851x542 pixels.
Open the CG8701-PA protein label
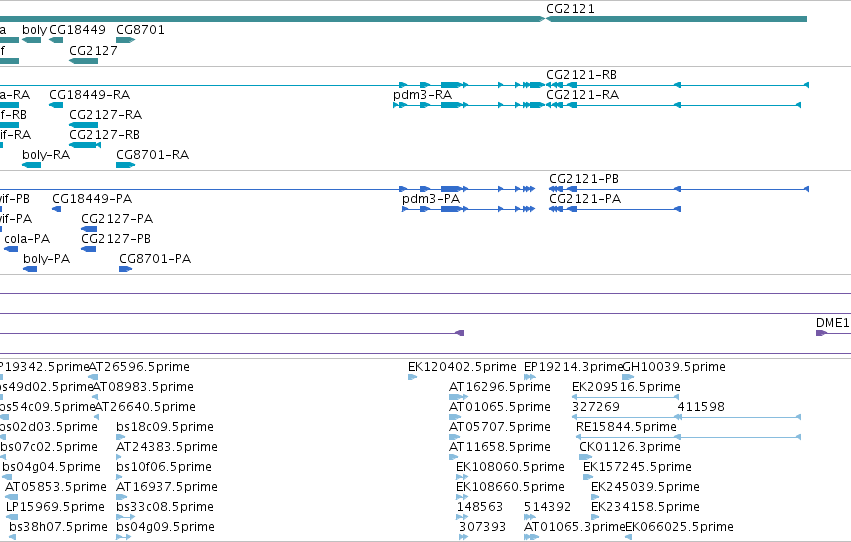point(155,259)
